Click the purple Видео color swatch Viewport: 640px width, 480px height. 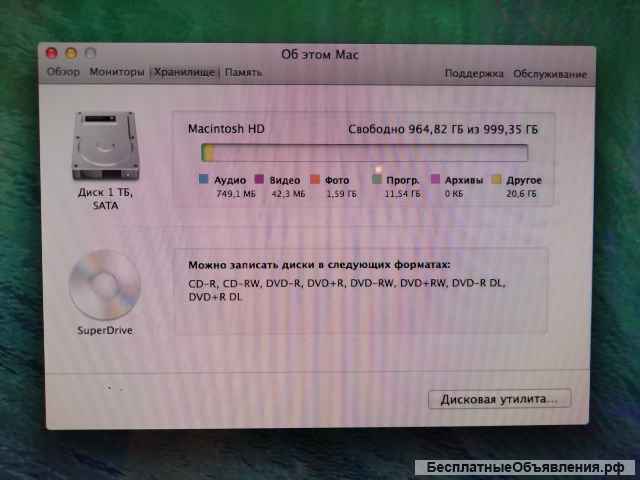click(259, 179)
